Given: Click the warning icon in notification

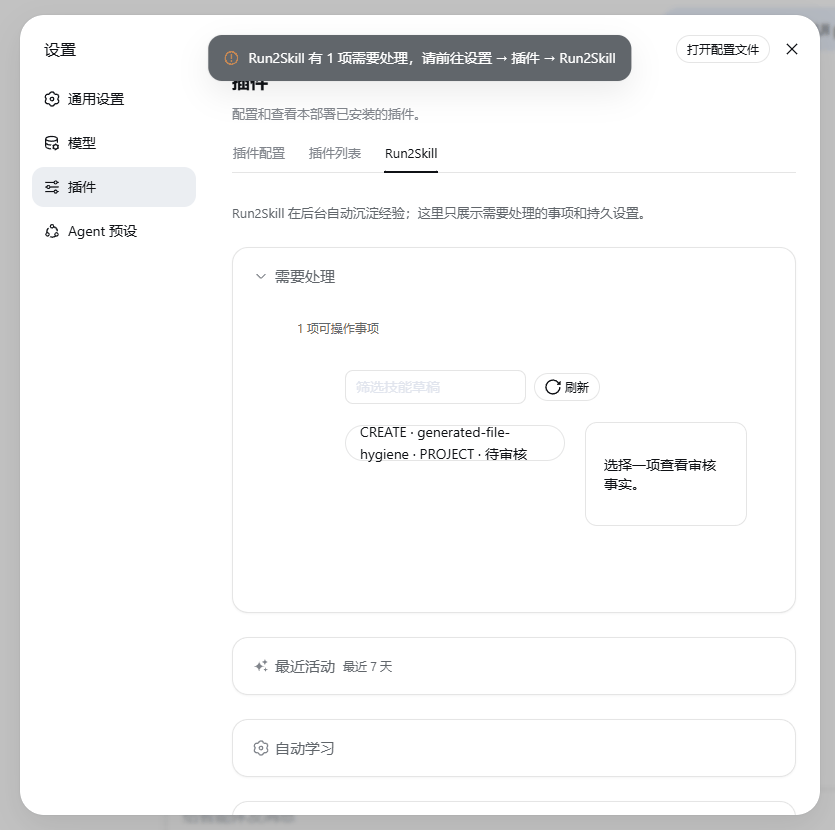Looking at the screenshot, I should pyautogui.click(x=231, y=58).
